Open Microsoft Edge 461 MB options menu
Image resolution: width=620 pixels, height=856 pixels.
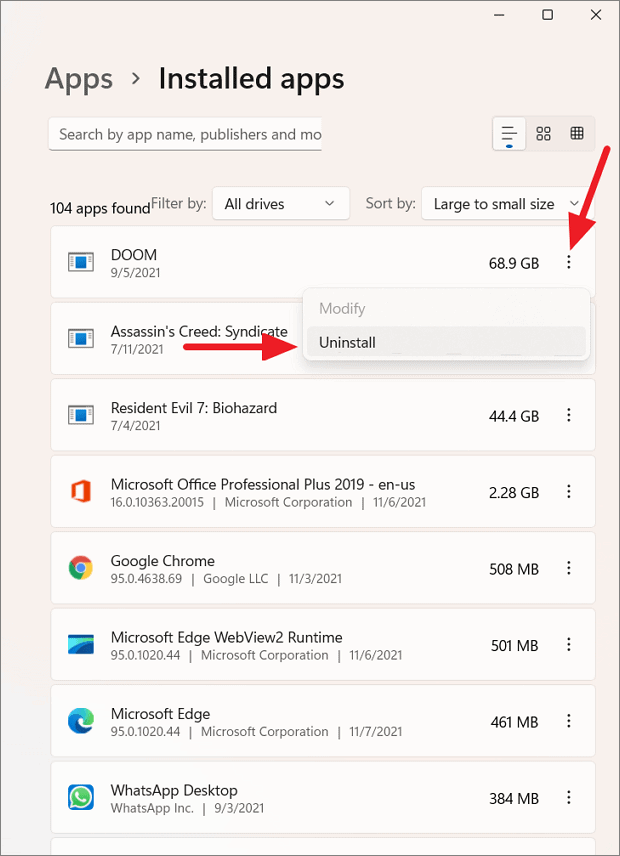569,721
